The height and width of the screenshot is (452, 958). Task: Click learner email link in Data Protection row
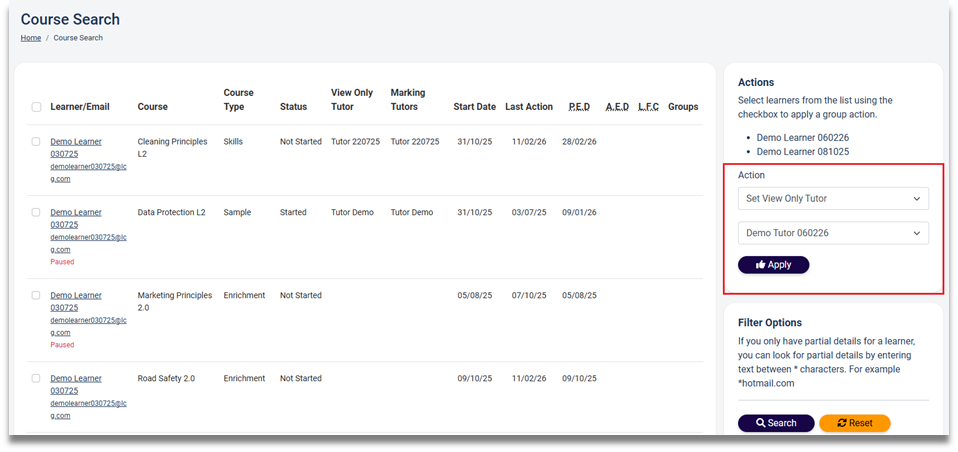89,244
